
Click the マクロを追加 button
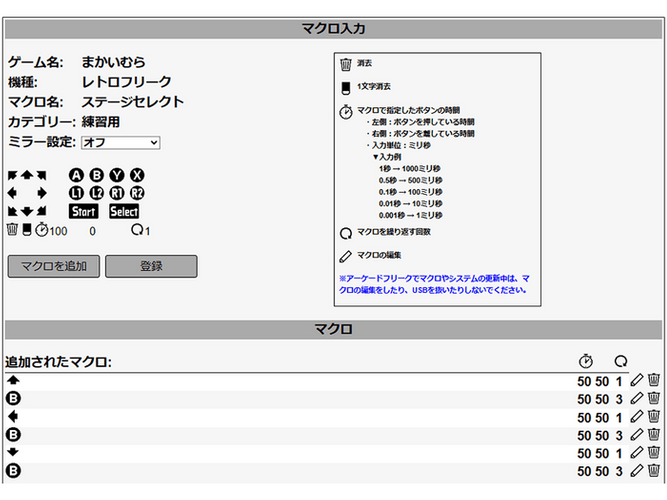54,266
